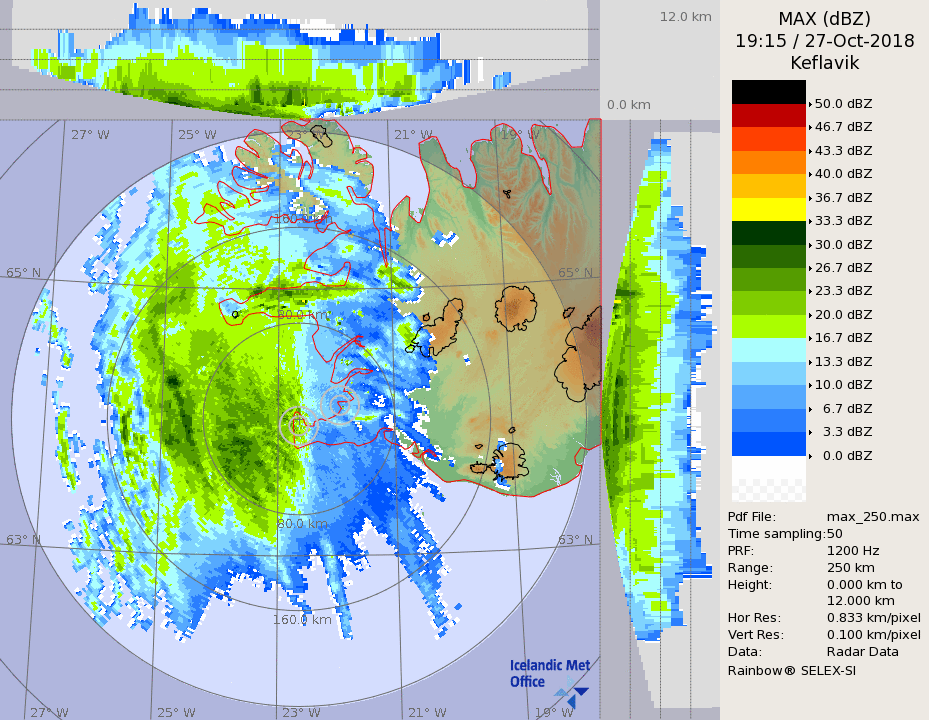
Task: Click the arrow marker beside 20.0 dBZ
Action: point(810,315)
